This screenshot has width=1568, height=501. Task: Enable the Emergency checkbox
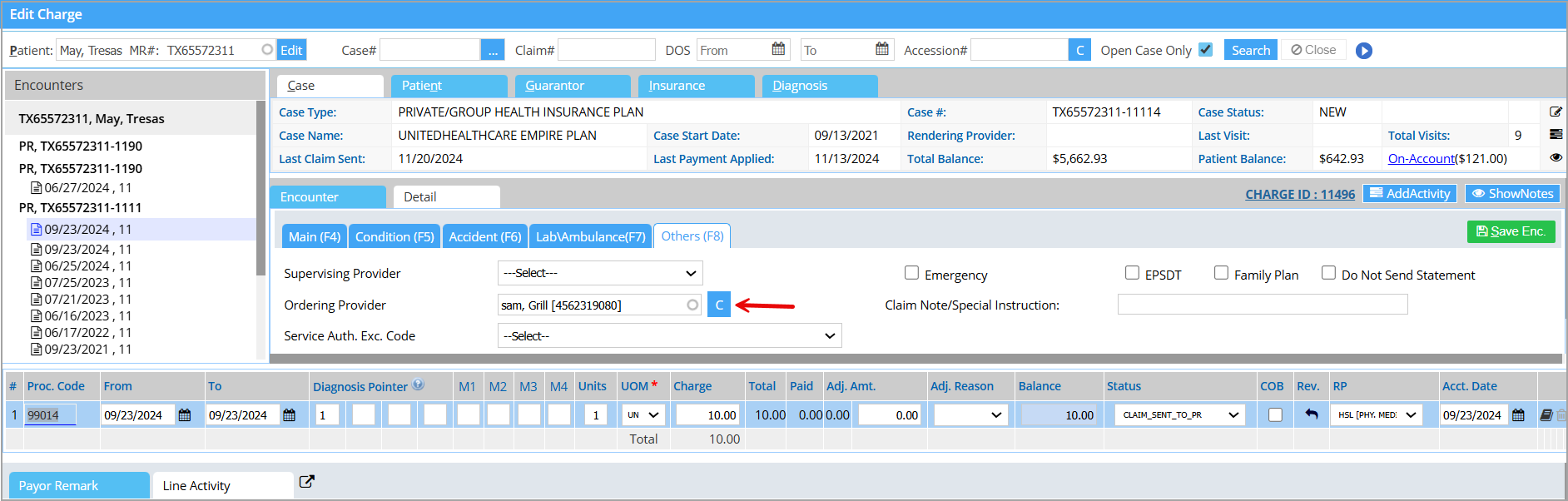(x=911, y=273)
